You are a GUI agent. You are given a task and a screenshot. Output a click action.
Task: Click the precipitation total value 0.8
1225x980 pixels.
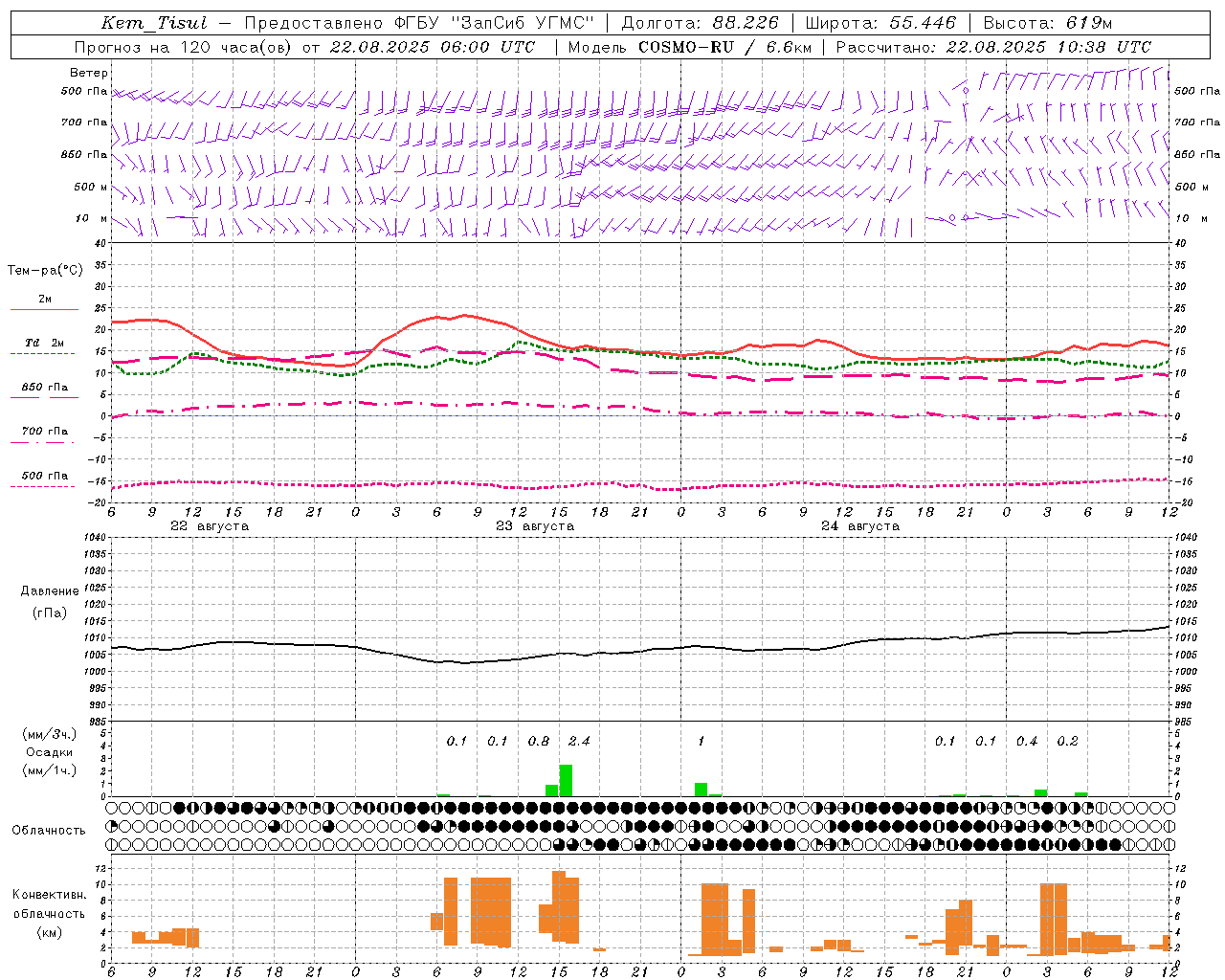click(x=539, y=741)
